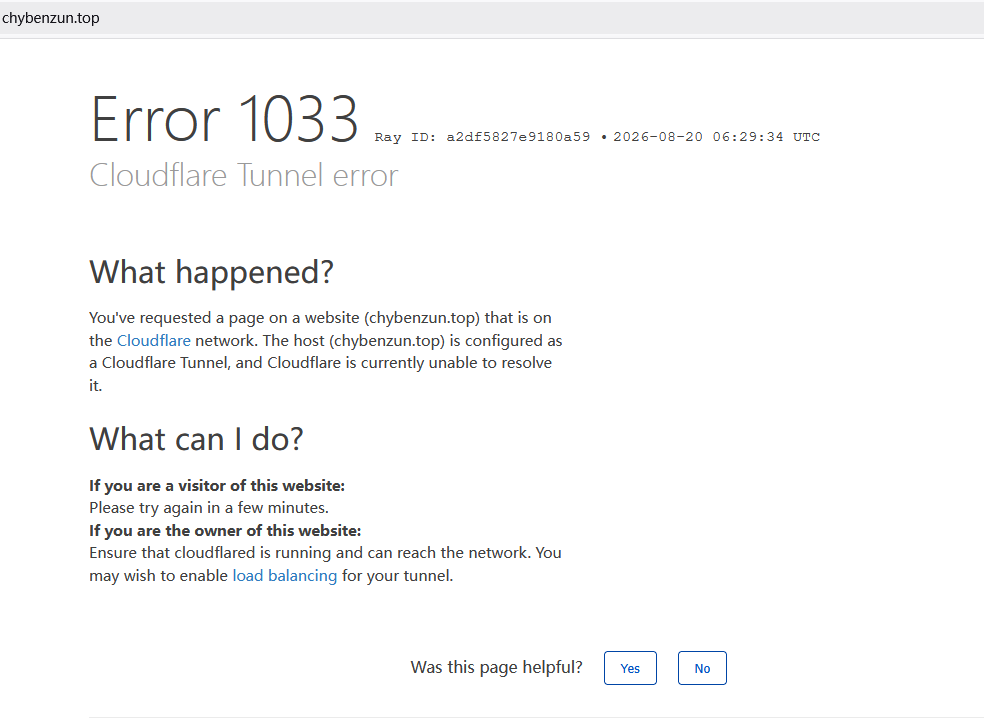Select the Error 1033 heading
The width and height of the screenshot is (984, 720).
point(224,119)
